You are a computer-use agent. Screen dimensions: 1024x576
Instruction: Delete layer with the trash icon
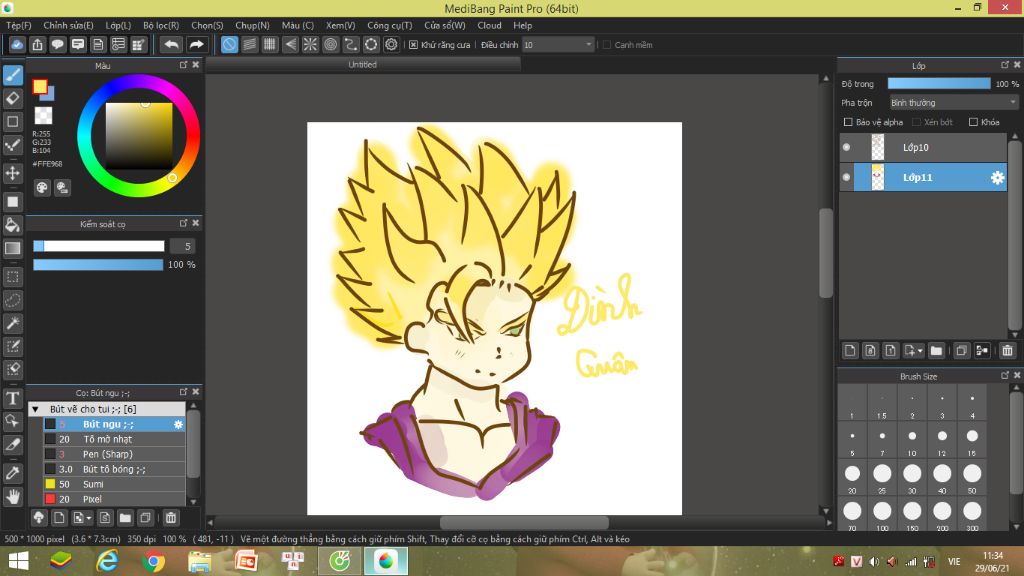[x=1007, y=351]
